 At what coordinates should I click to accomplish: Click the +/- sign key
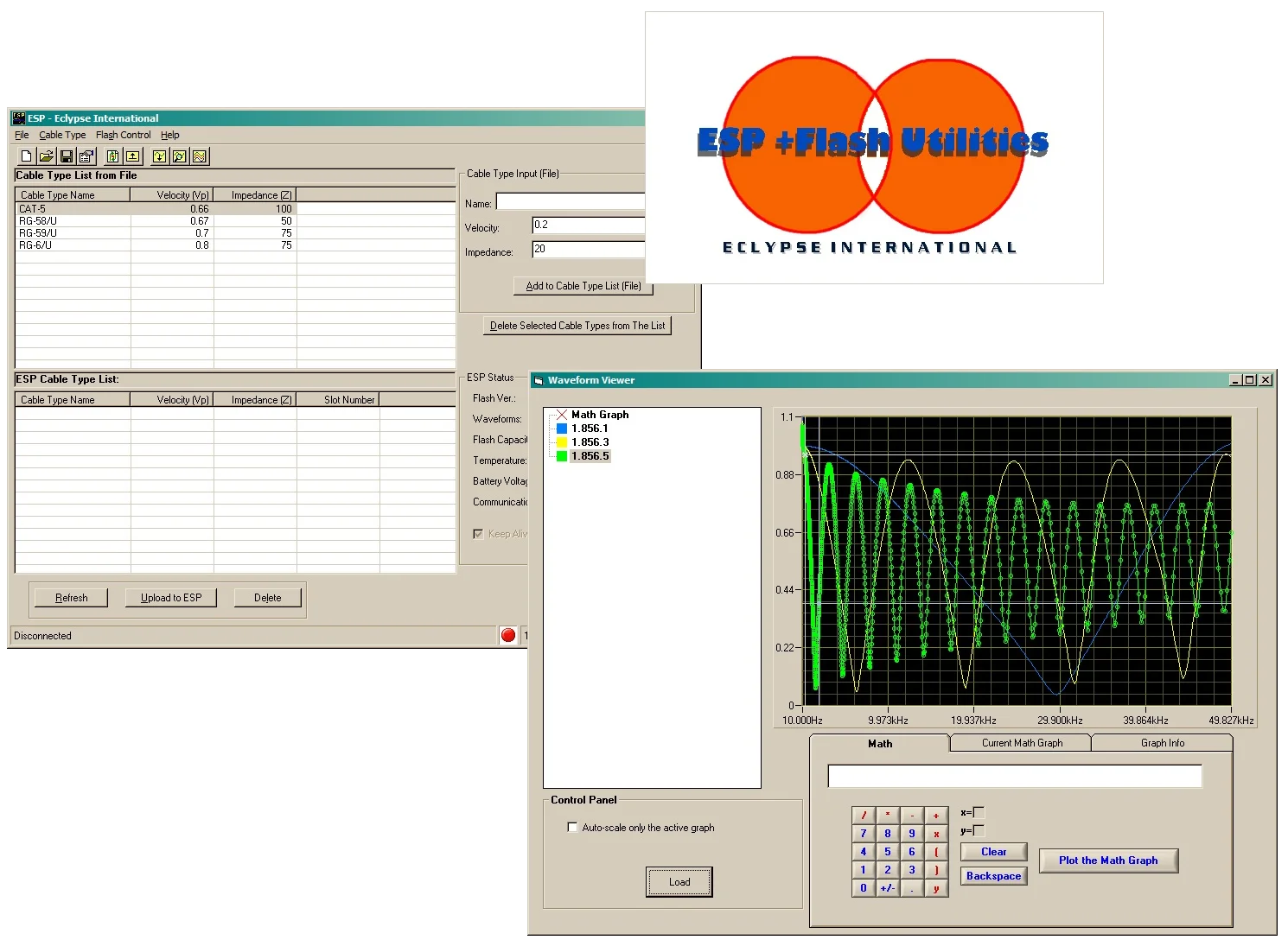click(887, 888)
